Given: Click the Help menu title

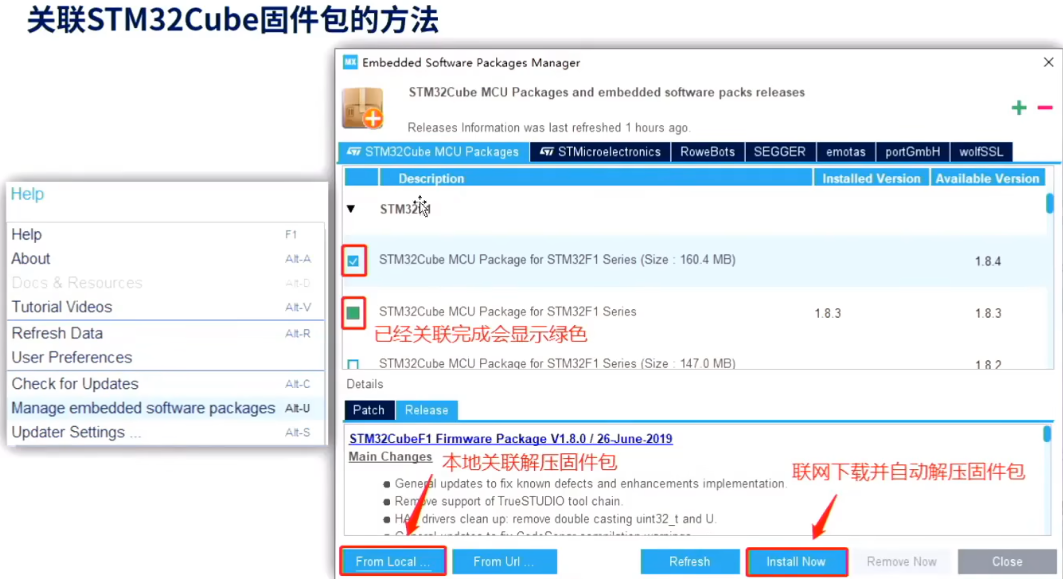Looking at the screenshot, I should click(x=27, y=194).
